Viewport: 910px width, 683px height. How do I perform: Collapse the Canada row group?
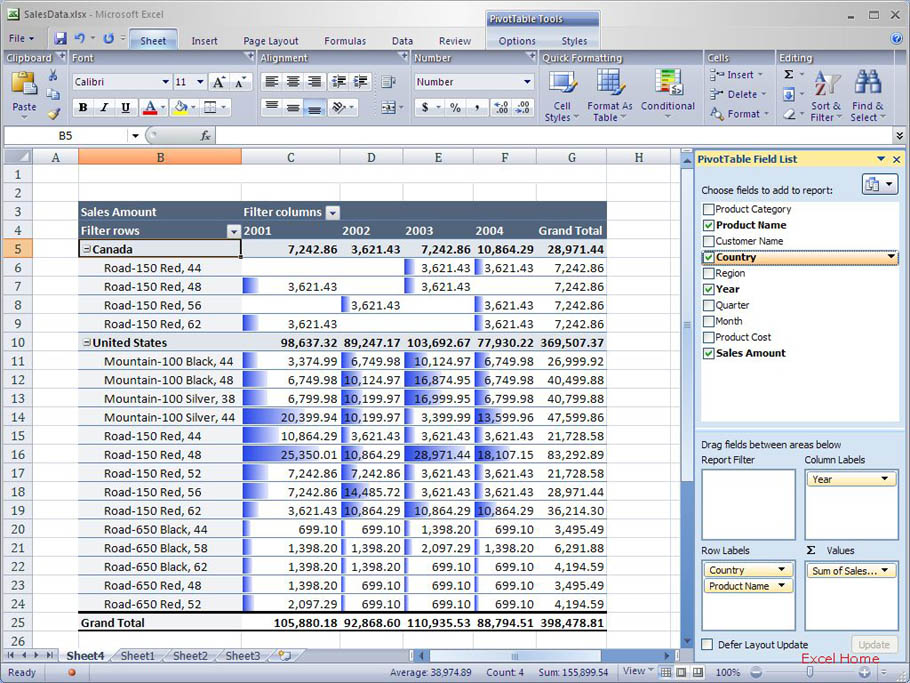coord(86,250)
